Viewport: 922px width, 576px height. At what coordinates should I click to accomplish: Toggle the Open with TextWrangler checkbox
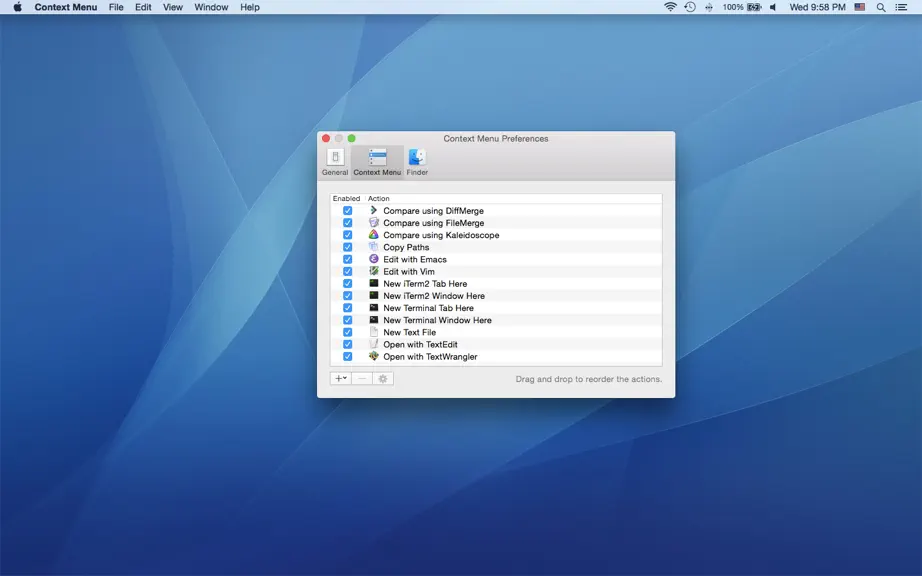[348, 356]
